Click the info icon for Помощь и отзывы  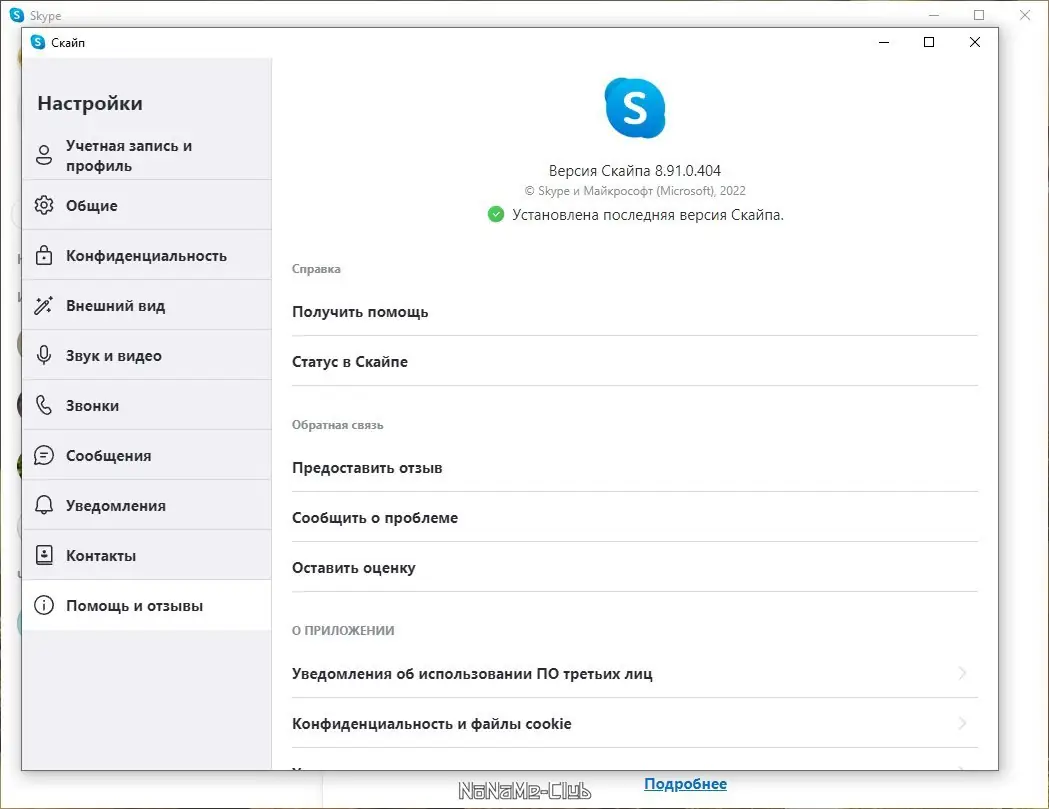point(43,606)
